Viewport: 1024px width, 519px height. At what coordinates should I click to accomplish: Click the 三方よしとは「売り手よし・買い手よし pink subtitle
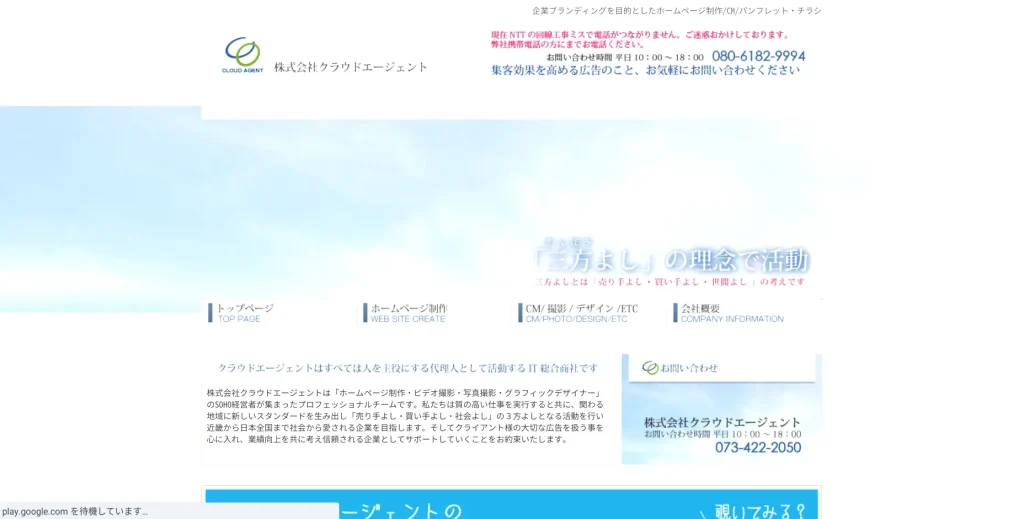click(x=670, y=281)
